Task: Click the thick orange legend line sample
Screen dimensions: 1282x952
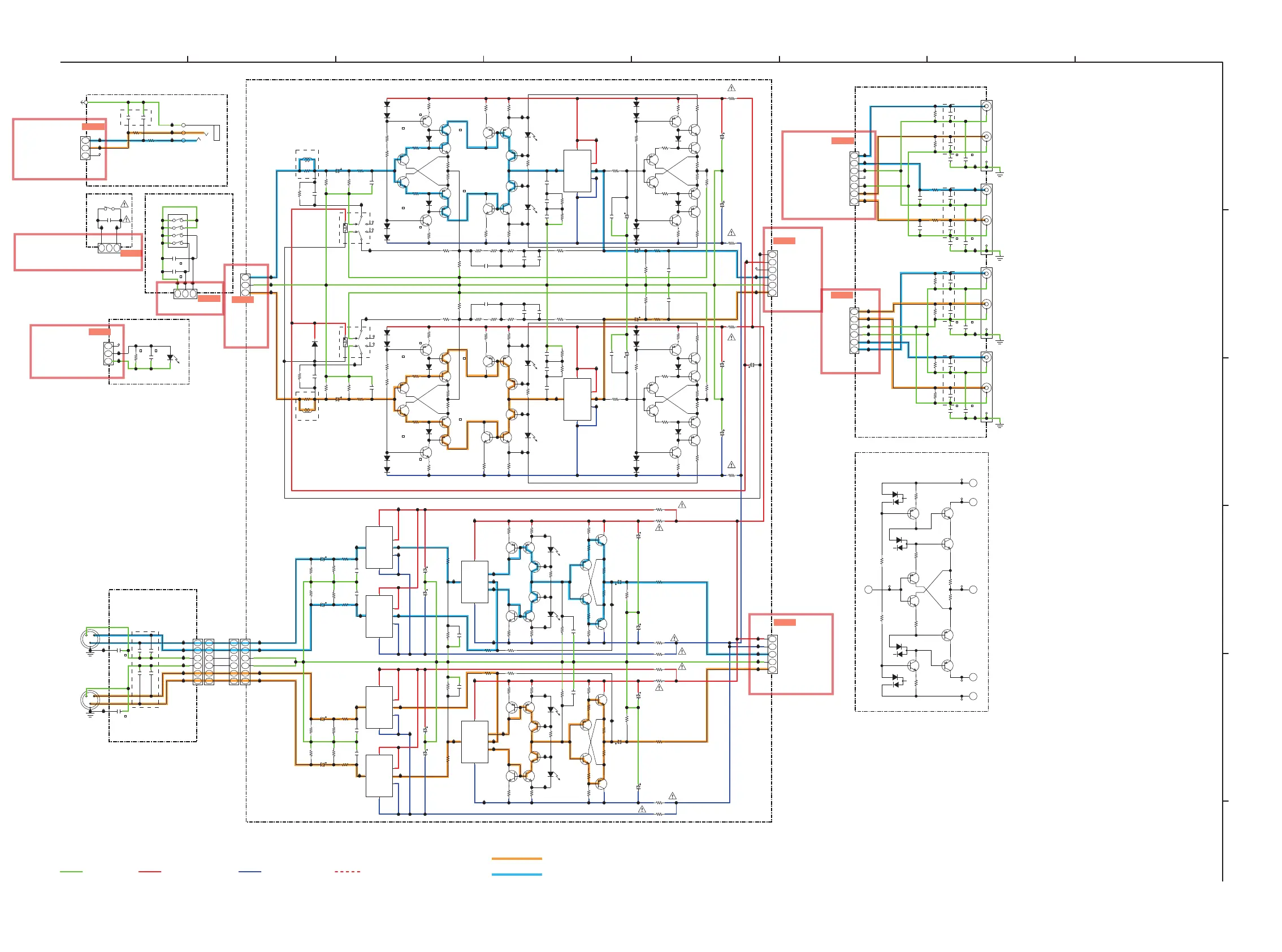Action: (517, 859)
